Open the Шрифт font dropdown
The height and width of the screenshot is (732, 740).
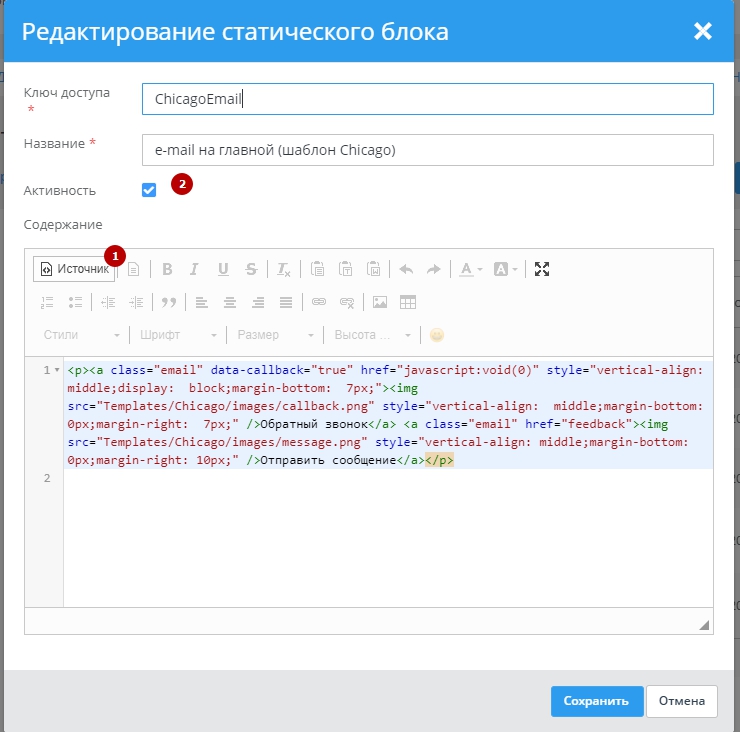pos(178,335)
